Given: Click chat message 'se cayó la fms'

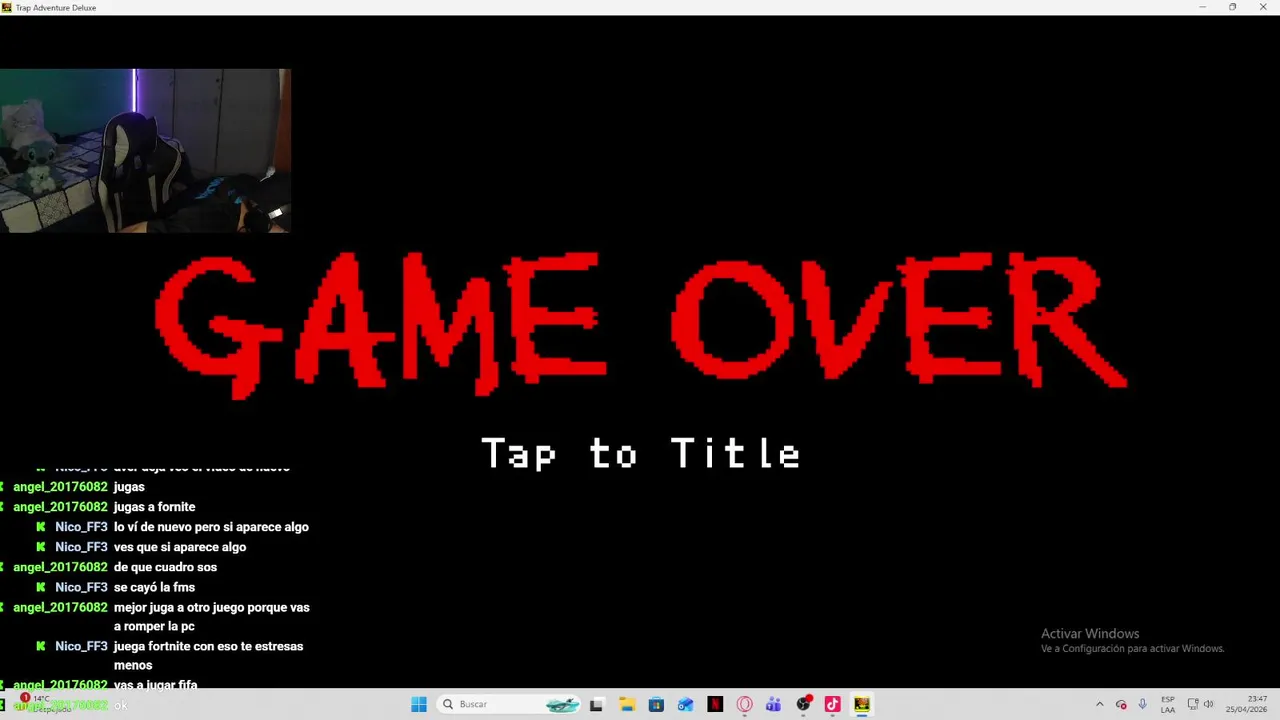Looking at the screenshot, I should click(x=154, y=587).
